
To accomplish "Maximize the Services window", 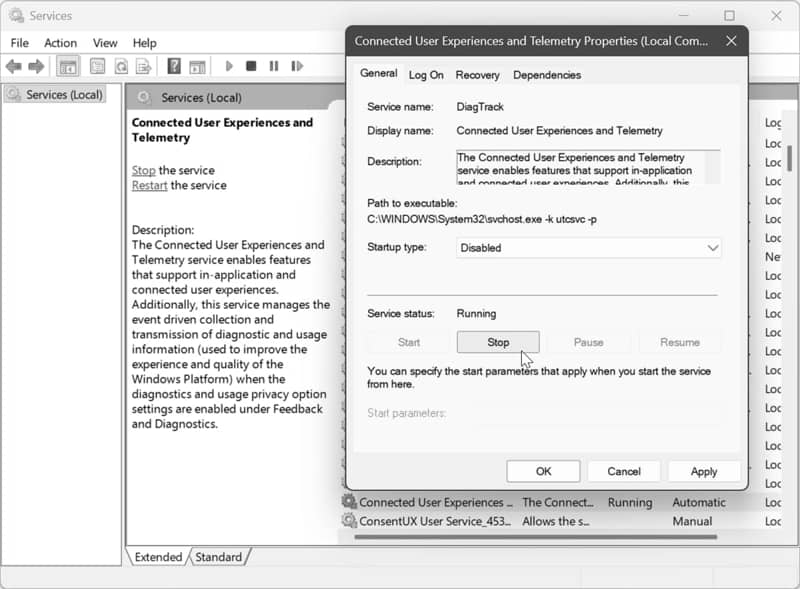I will tap(730, 16).
